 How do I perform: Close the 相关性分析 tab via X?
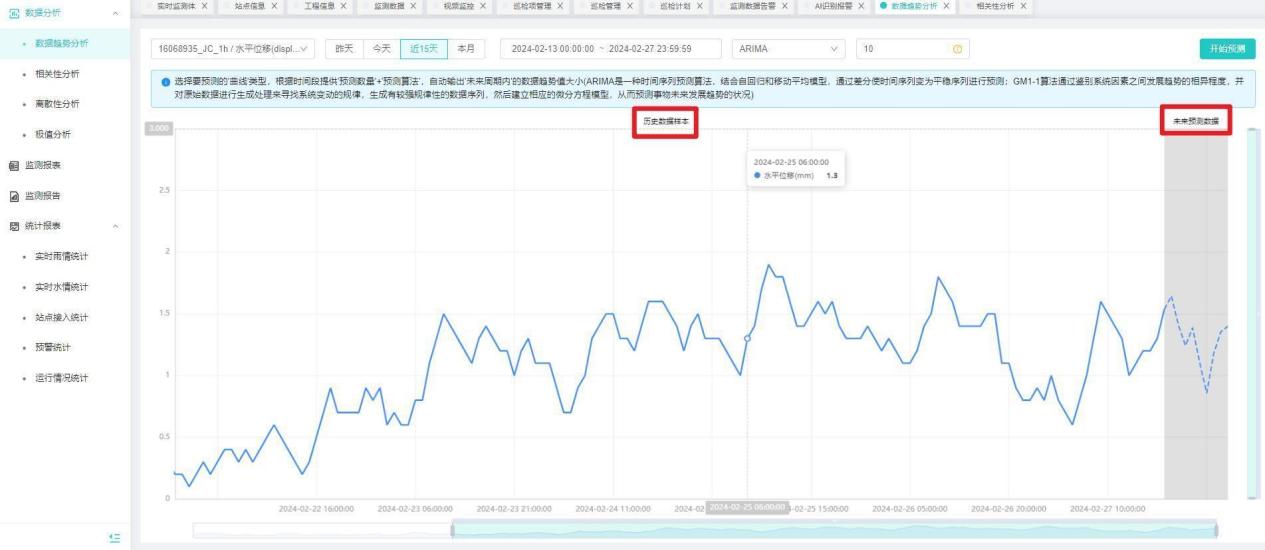[1023, 7]
